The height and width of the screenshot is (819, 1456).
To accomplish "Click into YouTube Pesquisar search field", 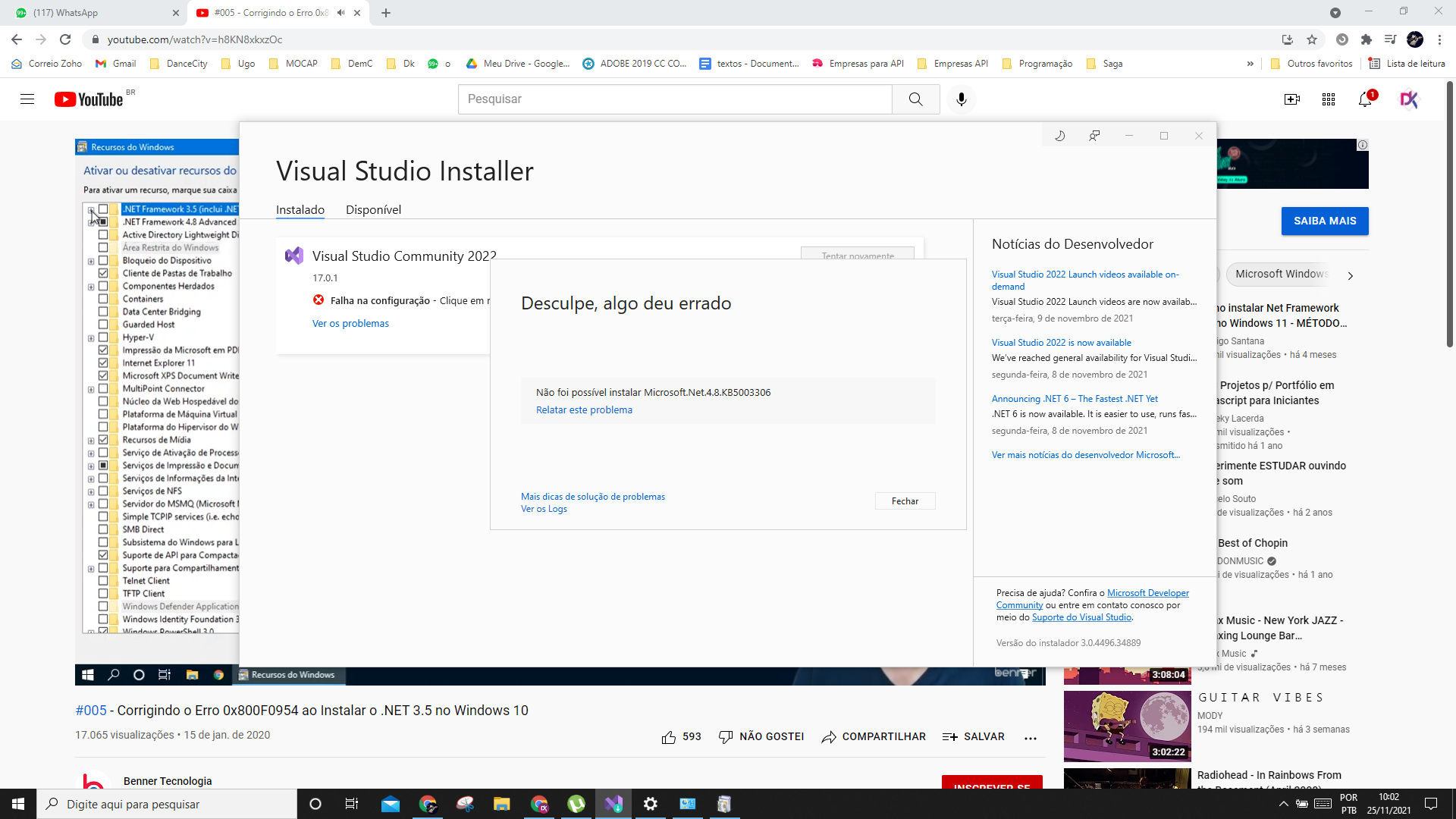I will 675,99.
